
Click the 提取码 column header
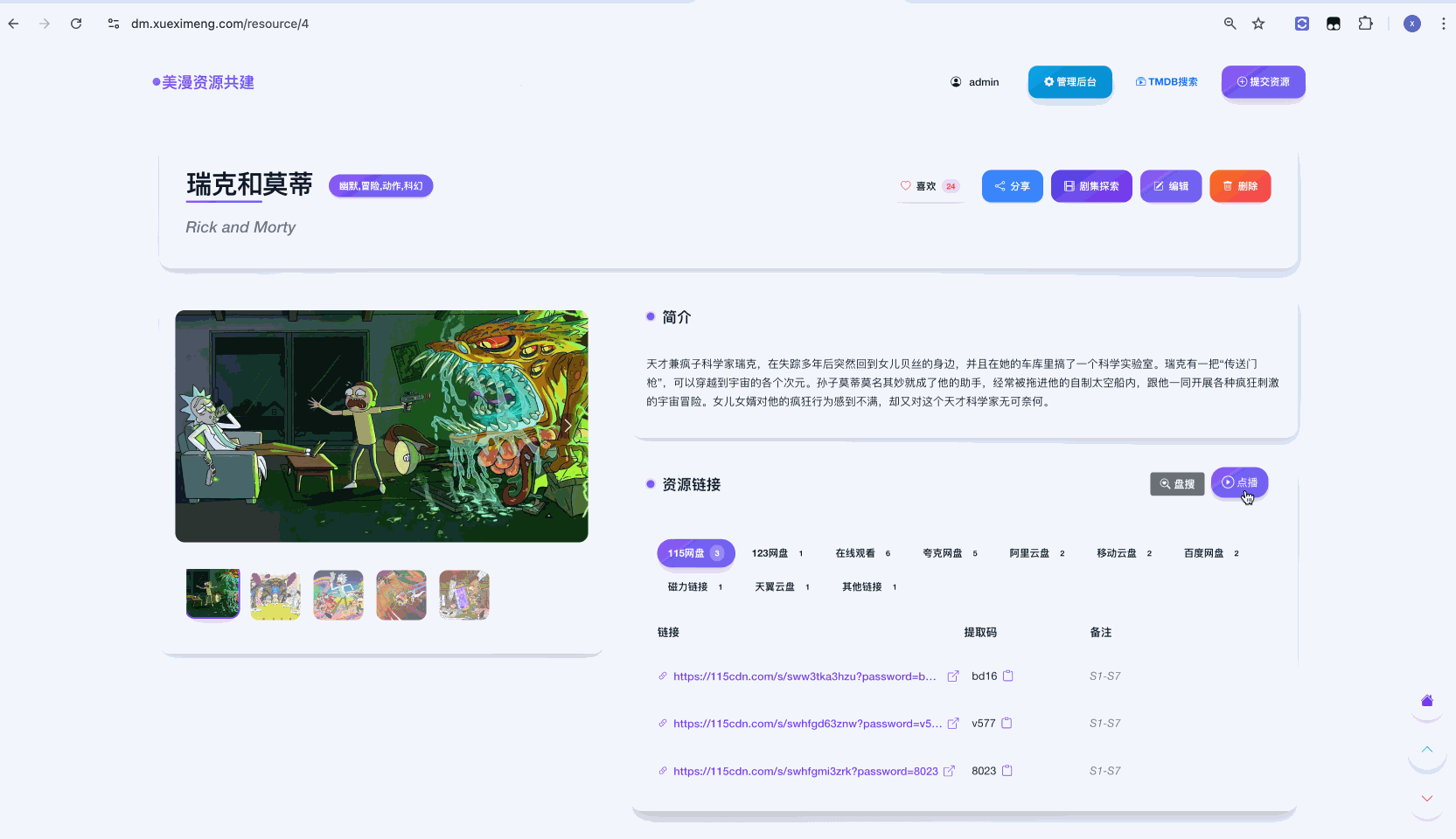(x=980, y=633)
